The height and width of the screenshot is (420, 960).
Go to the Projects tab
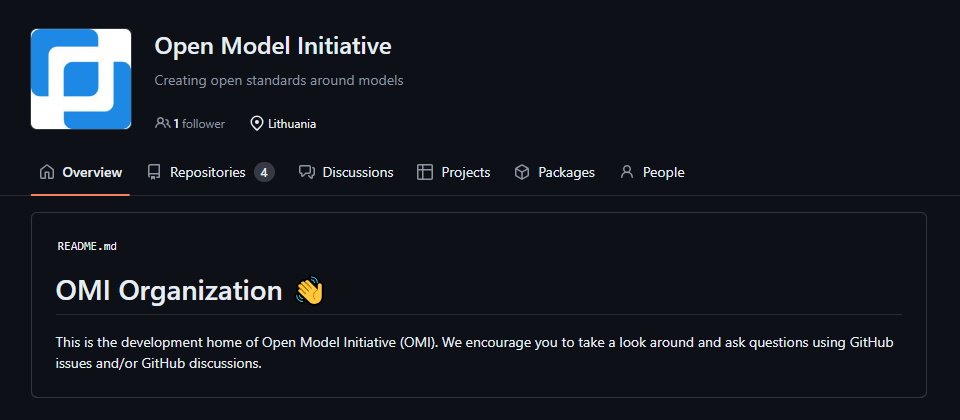pyautogui.click(x=454, y=172)
